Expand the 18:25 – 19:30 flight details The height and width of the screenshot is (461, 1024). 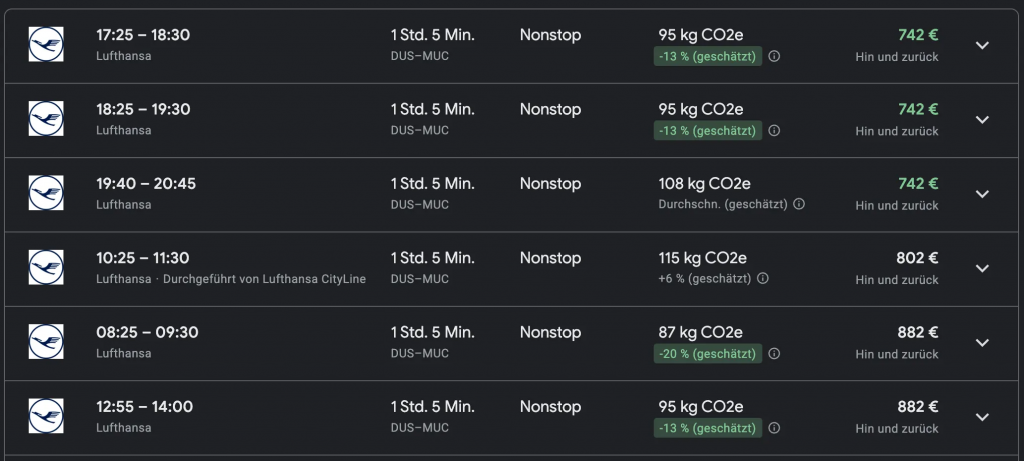[x=982, y=119]
